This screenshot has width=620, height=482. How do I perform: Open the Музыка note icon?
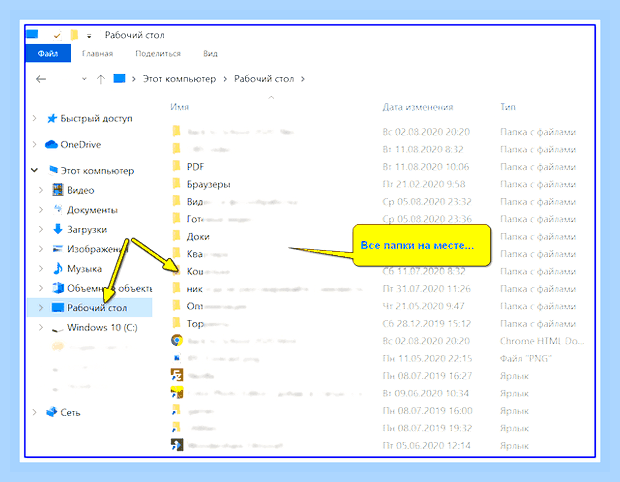[x=58, y=268]
